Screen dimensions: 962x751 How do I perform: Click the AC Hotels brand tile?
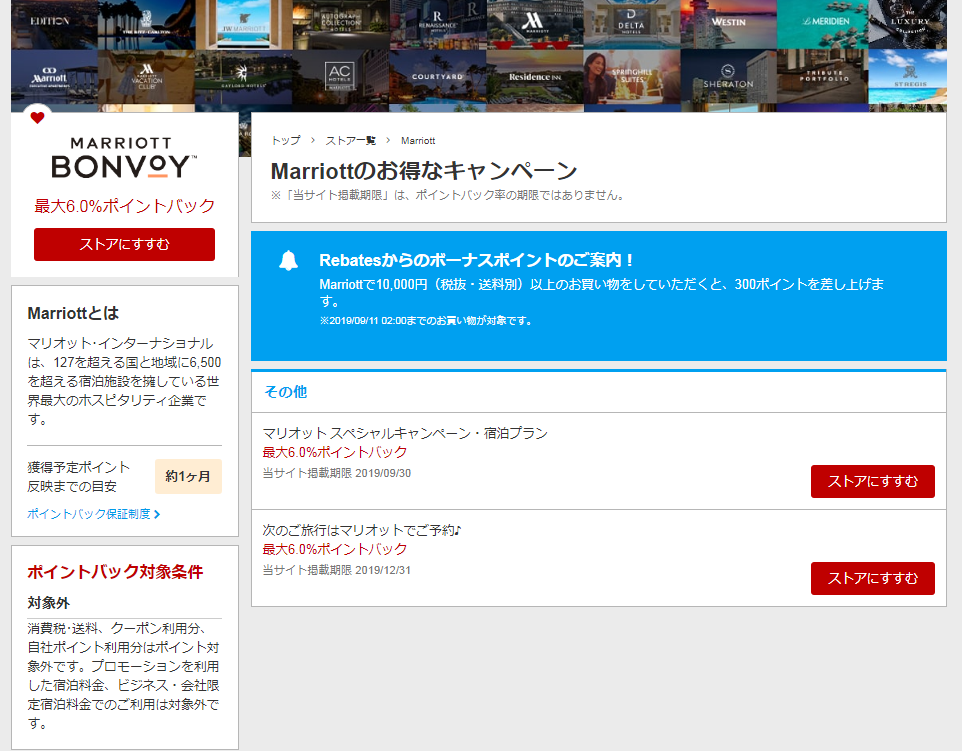point(340,79)
